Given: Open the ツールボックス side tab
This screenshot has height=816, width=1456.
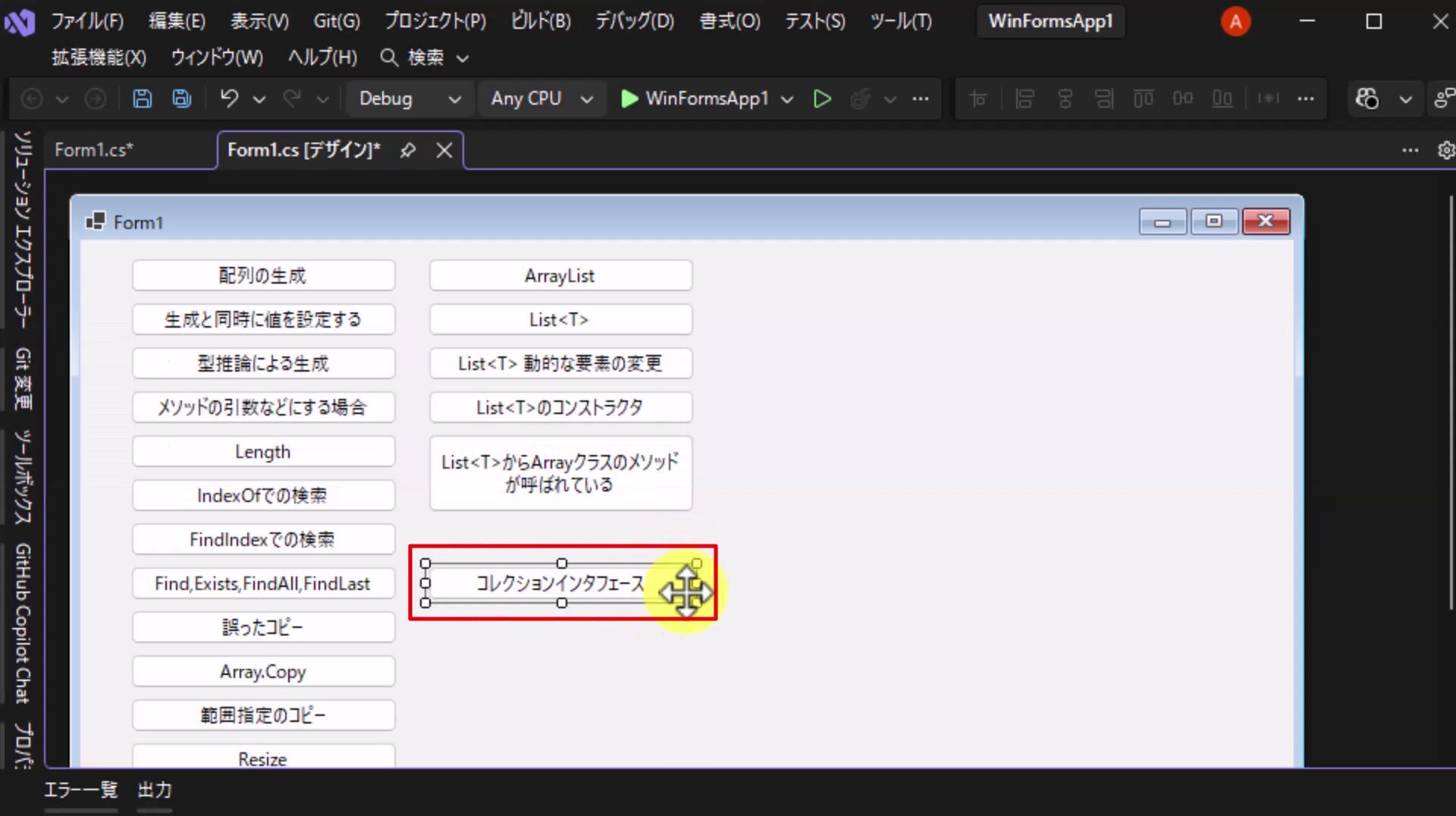Looking at the screenshot, I should (x=23, y=476).
